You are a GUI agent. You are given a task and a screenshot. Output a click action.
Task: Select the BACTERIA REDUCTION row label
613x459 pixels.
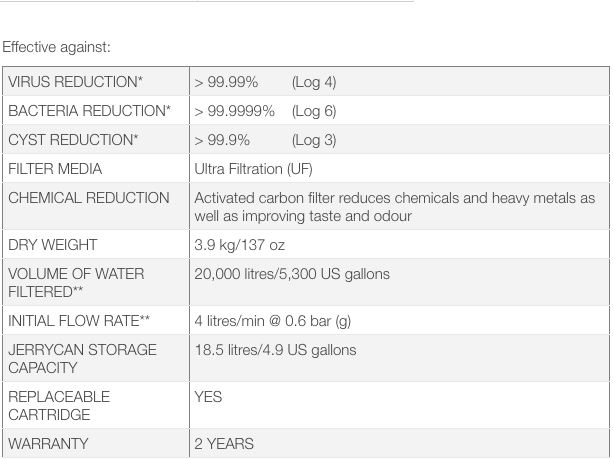[89, 111]
